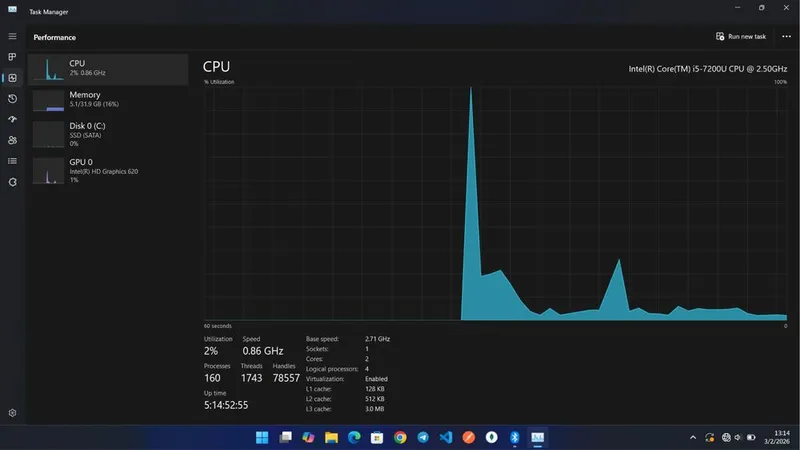Open Task Manager settings gear
Viewport: 800px width, 450px height.
[12, 413]
